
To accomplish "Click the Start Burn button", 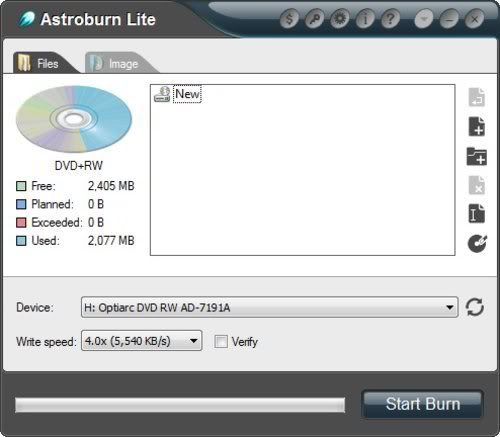I will [x=423, y=404].
